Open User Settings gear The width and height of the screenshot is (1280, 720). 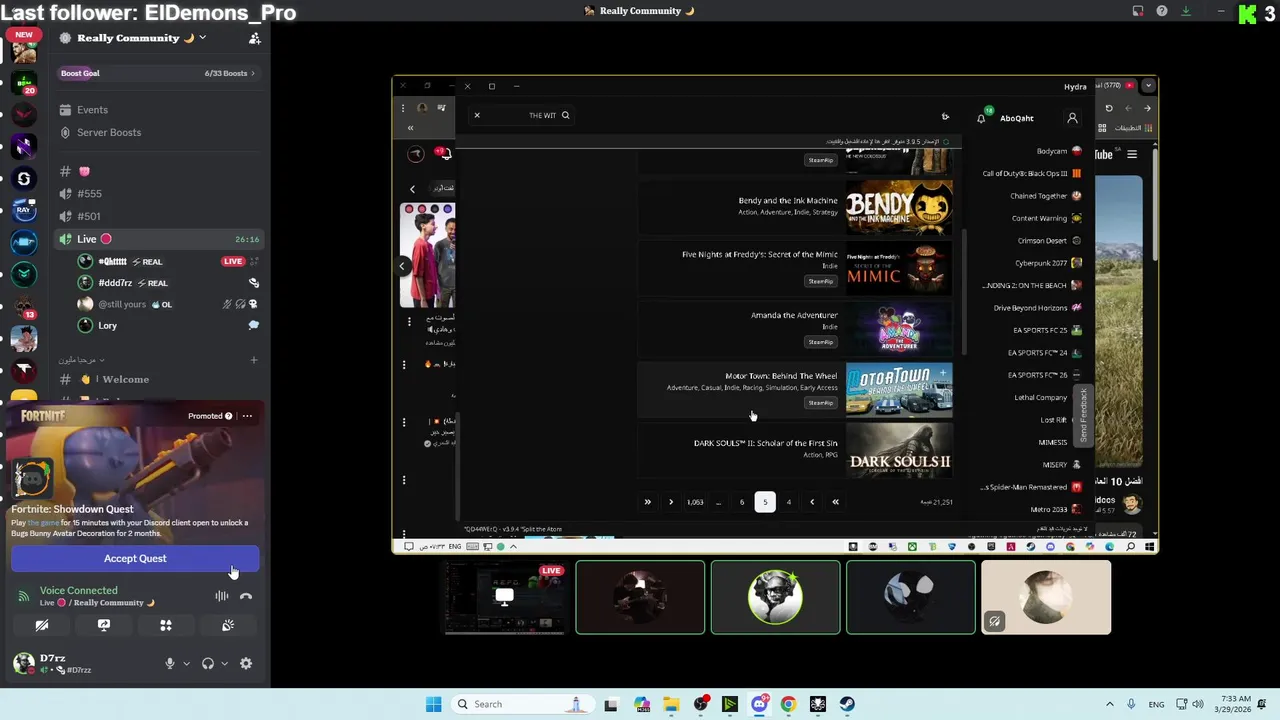click(246, 663)
